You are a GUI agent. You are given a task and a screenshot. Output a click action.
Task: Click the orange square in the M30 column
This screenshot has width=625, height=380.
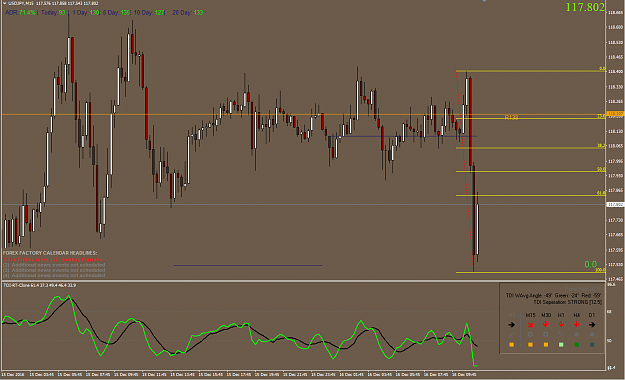(x=546, y=345)
